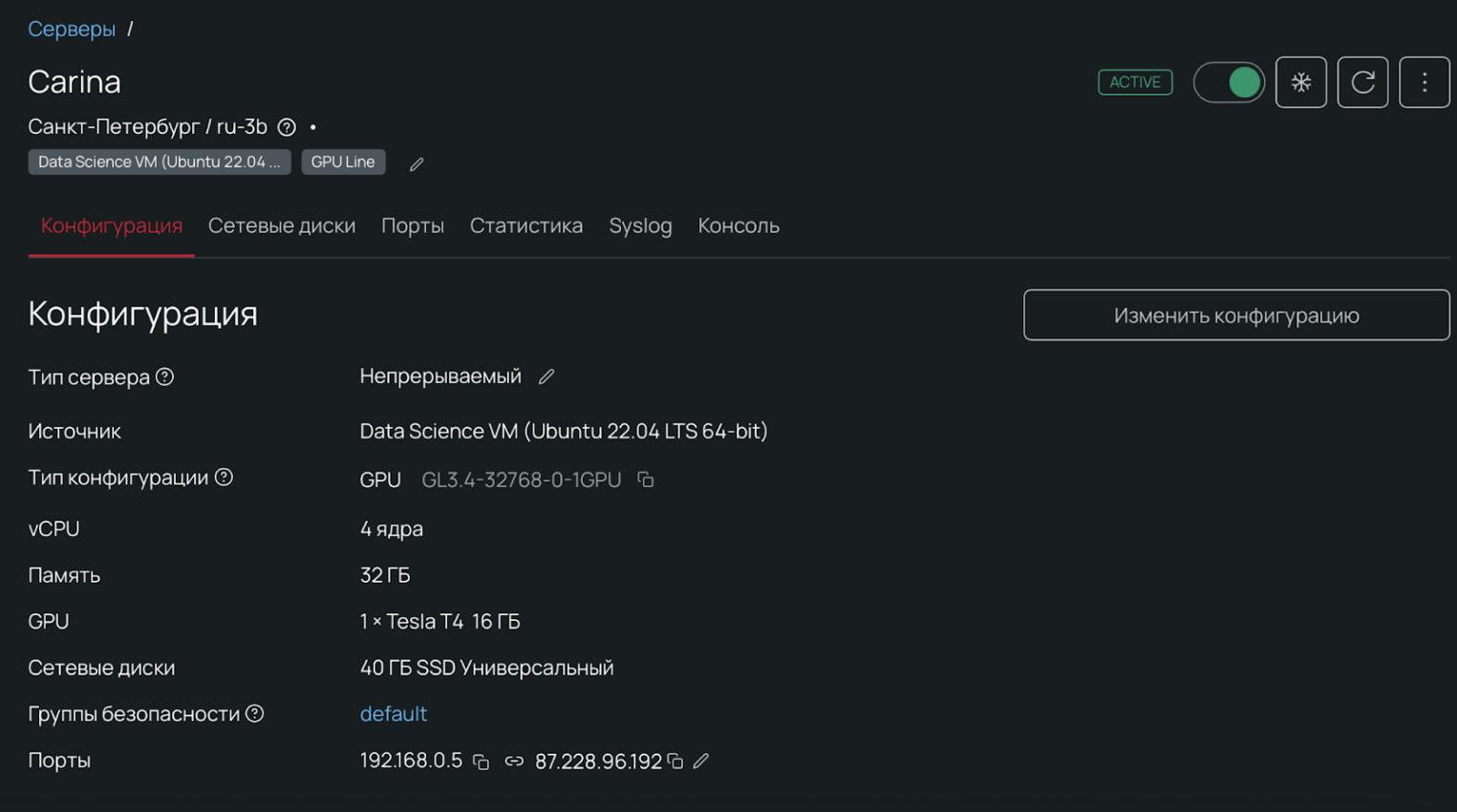Switch to Сетевые диски tab

pyautogui.click(x=282, y=225)
